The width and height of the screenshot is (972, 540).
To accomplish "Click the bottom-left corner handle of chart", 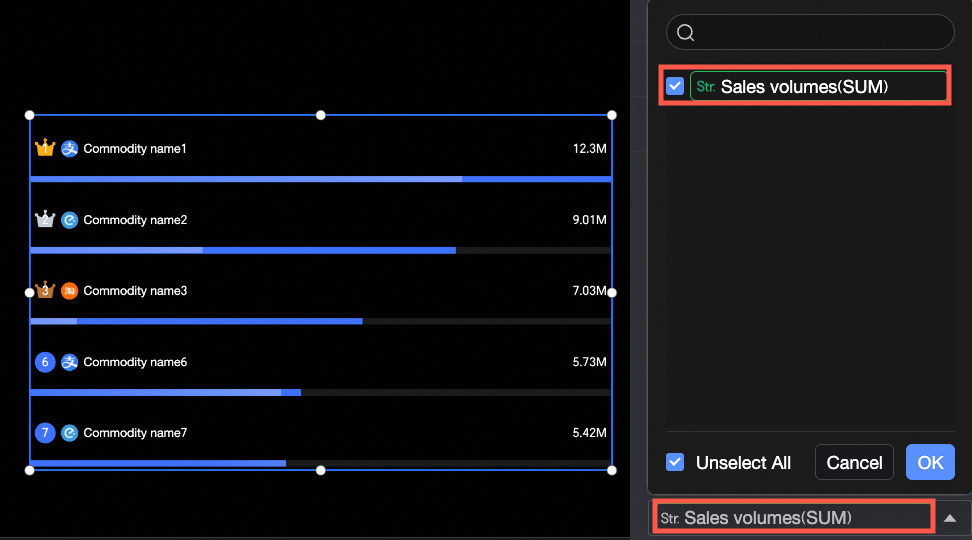I will pos(29,471).
